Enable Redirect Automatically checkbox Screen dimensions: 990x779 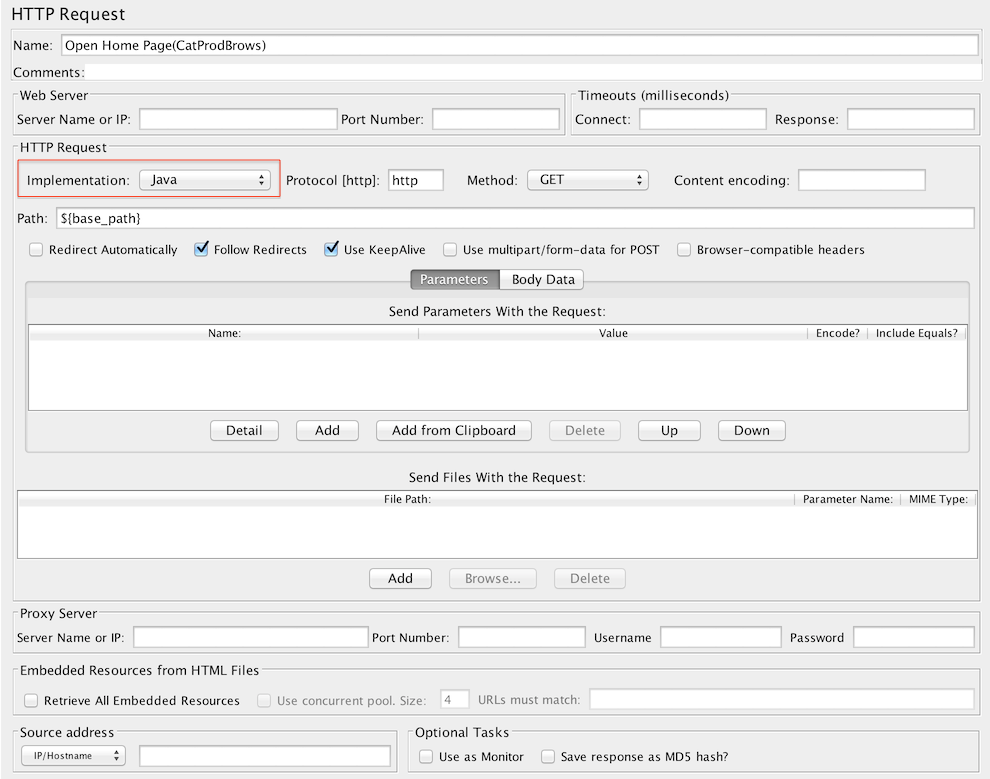pos(36,250)
